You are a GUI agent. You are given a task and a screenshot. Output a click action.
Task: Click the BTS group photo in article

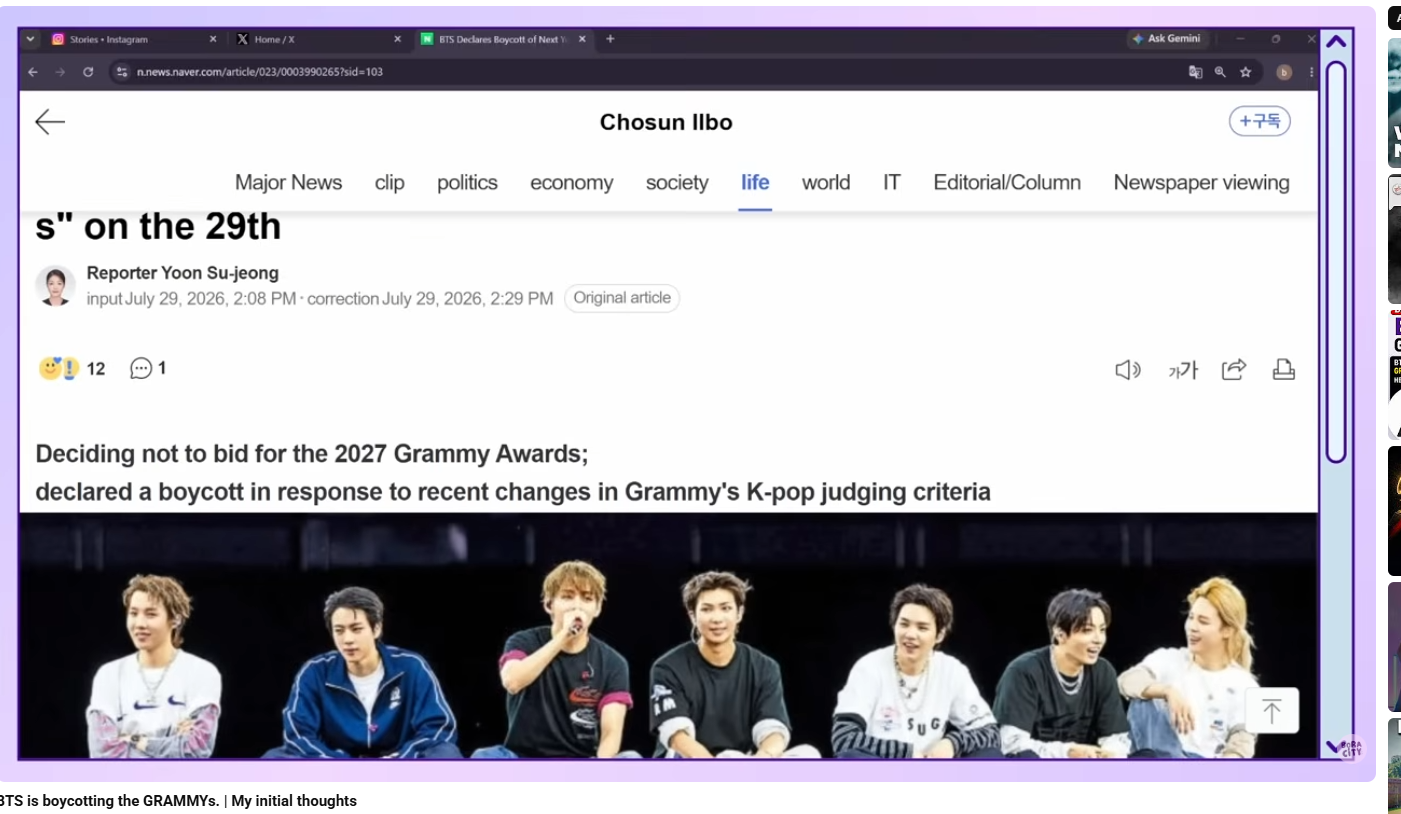point(668,636)
